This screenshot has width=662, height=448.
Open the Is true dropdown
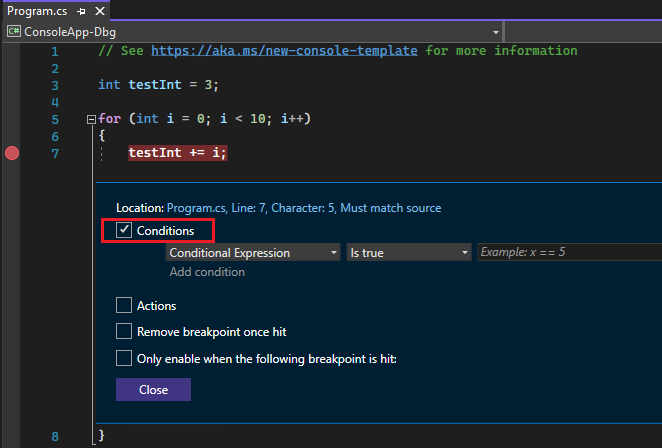coord(407,253)
